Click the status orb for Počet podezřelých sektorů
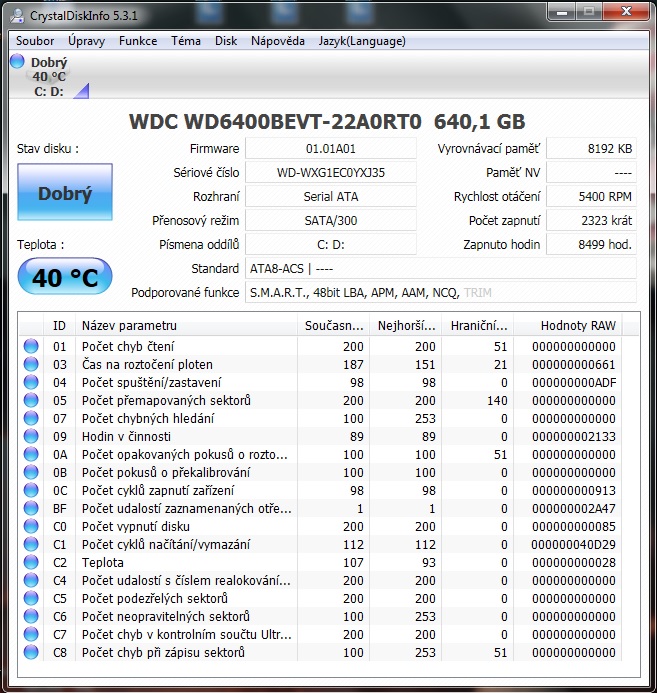Image resolution: width=657 pixels, height=693 pixels. point(31,598)
